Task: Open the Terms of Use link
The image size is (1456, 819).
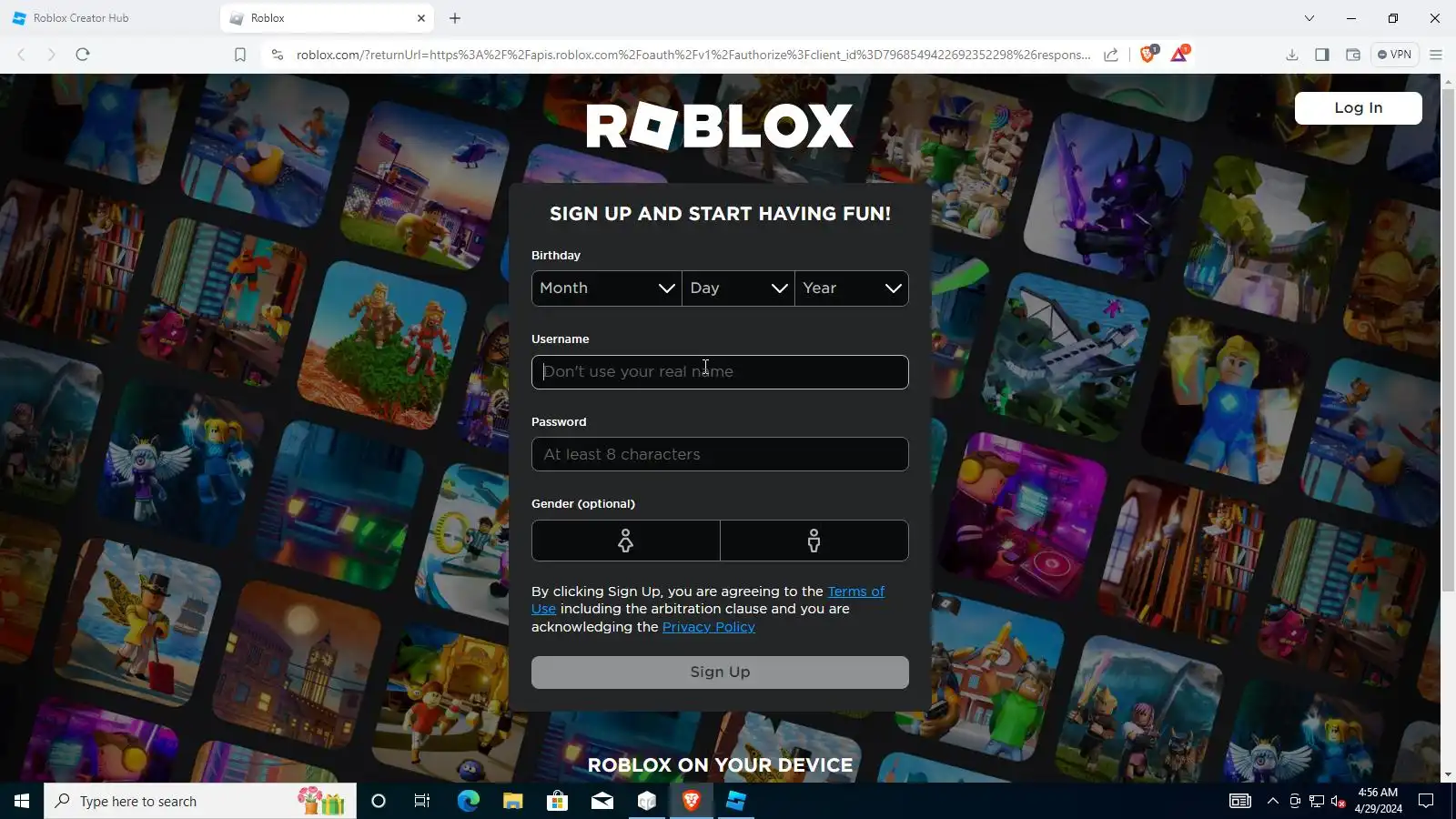Action: pos(855,591)
